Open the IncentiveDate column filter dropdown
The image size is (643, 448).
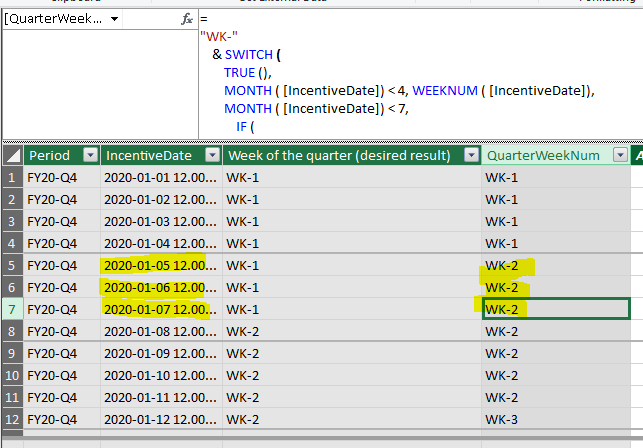(212, 155)
